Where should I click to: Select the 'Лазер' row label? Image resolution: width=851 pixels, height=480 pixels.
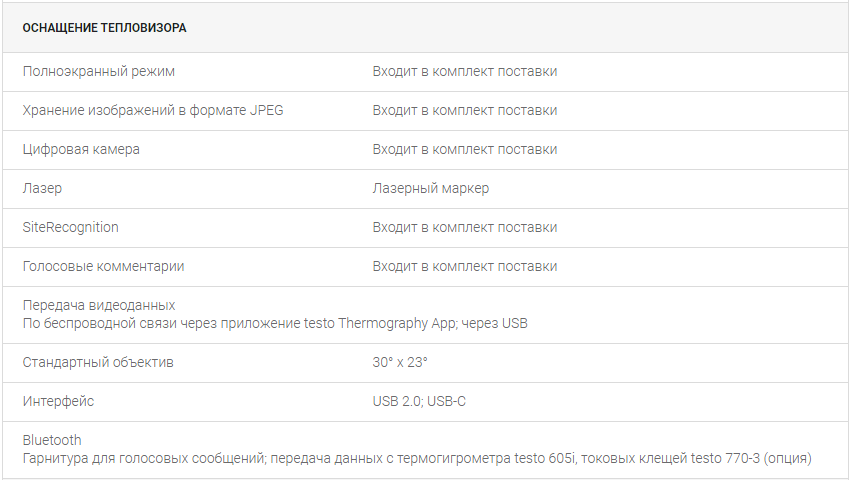click(x=42, y=188)
